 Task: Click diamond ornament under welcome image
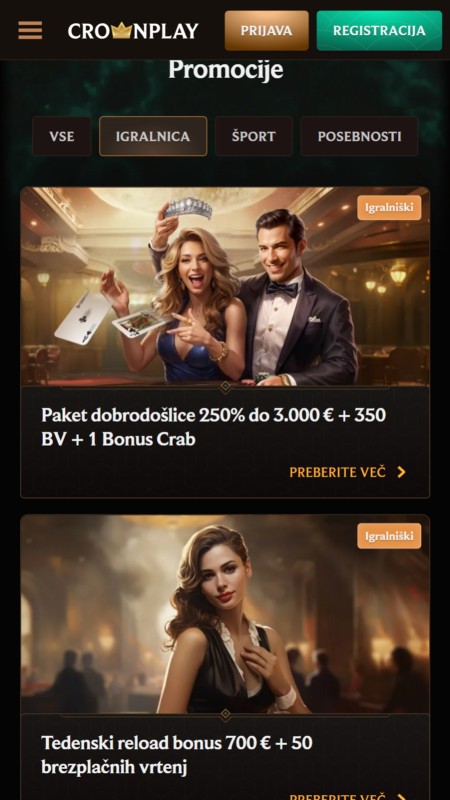(x=226, y=387)
